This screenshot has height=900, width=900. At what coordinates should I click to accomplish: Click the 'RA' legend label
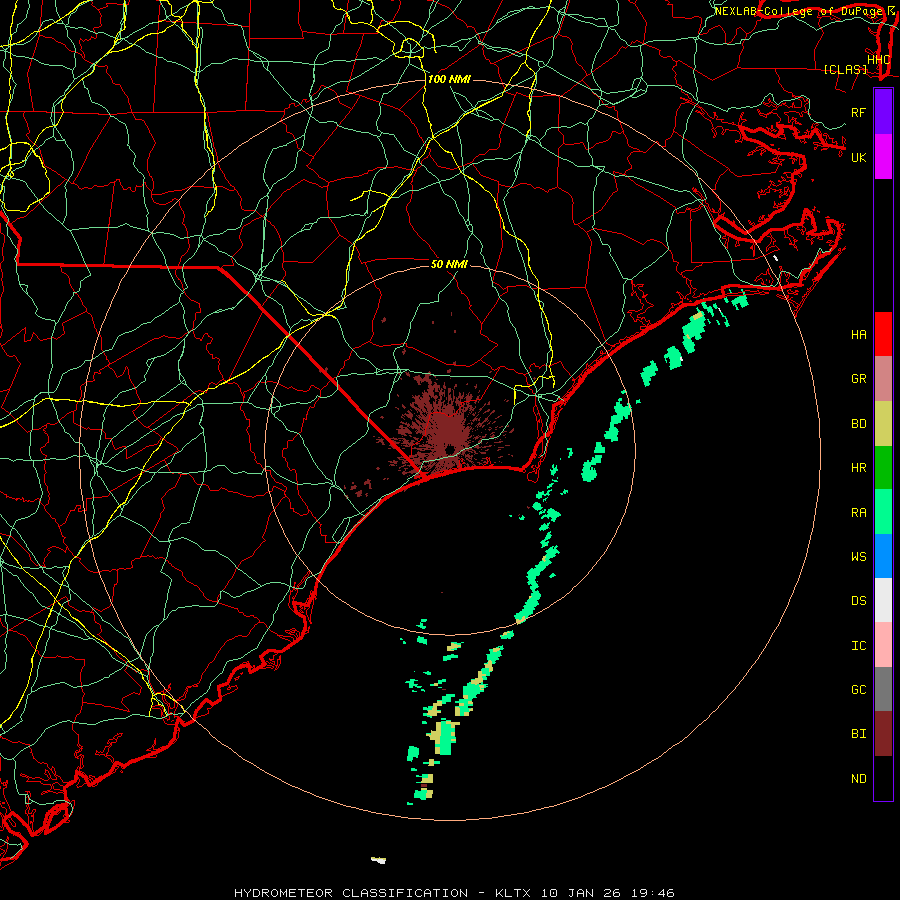(859, 513)
